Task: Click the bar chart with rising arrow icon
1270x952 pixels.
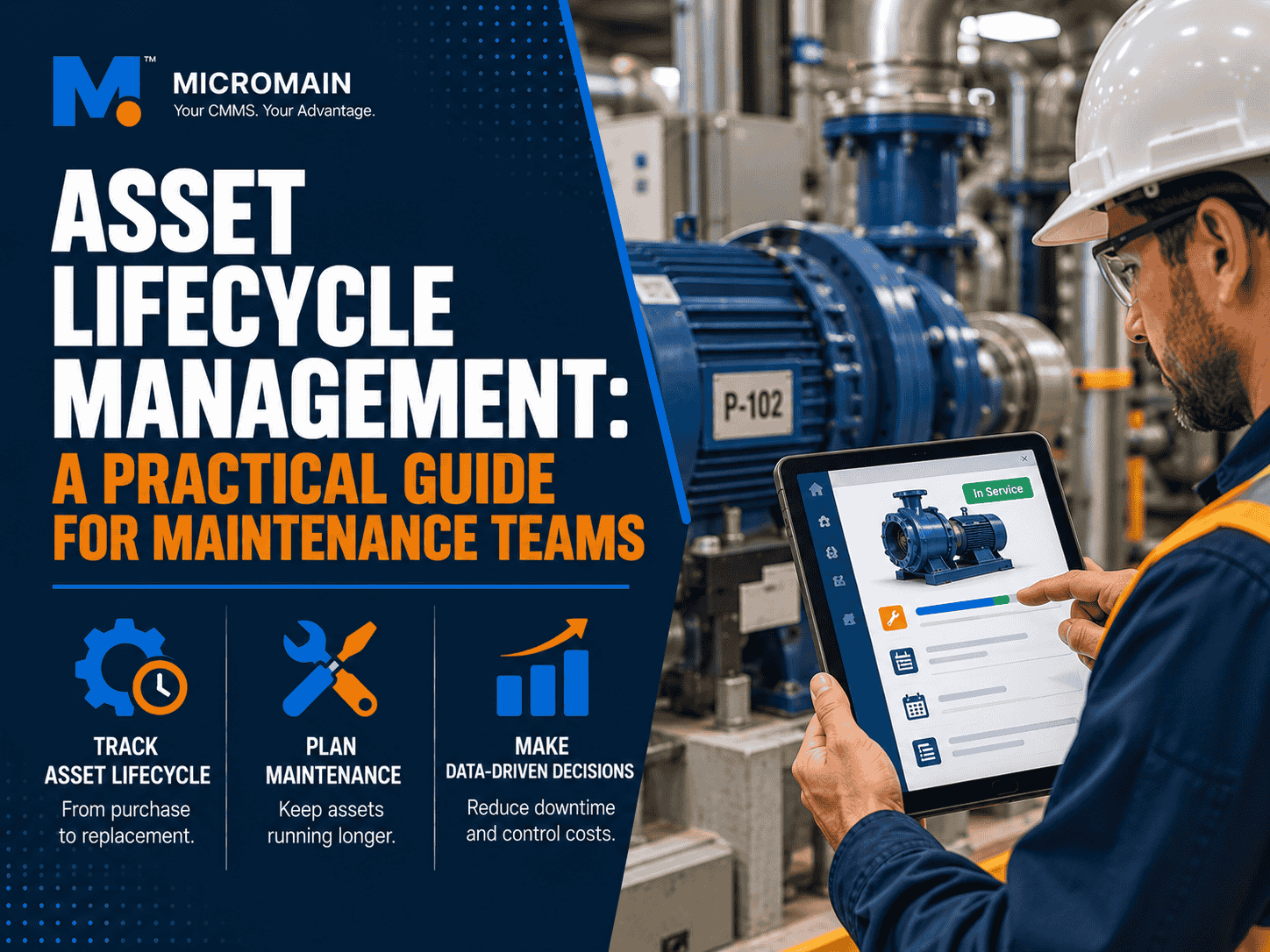Action: 542,667
